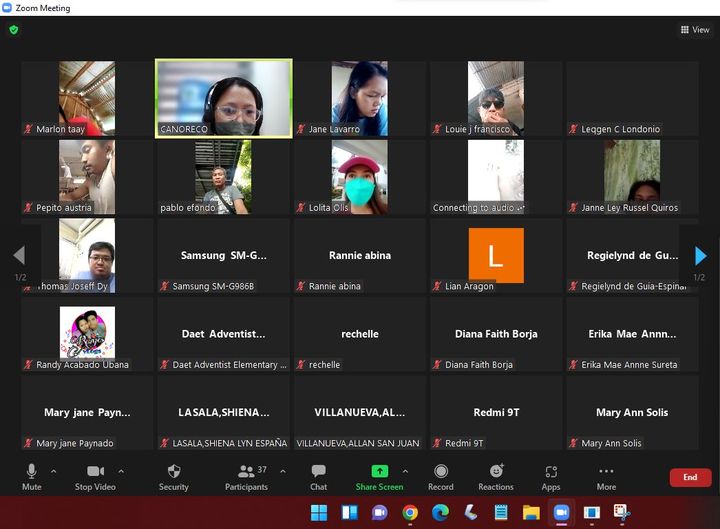720x529 pixels.
Task: Expand video options arrow beside Stop Video
Action: tap(121, 471)
